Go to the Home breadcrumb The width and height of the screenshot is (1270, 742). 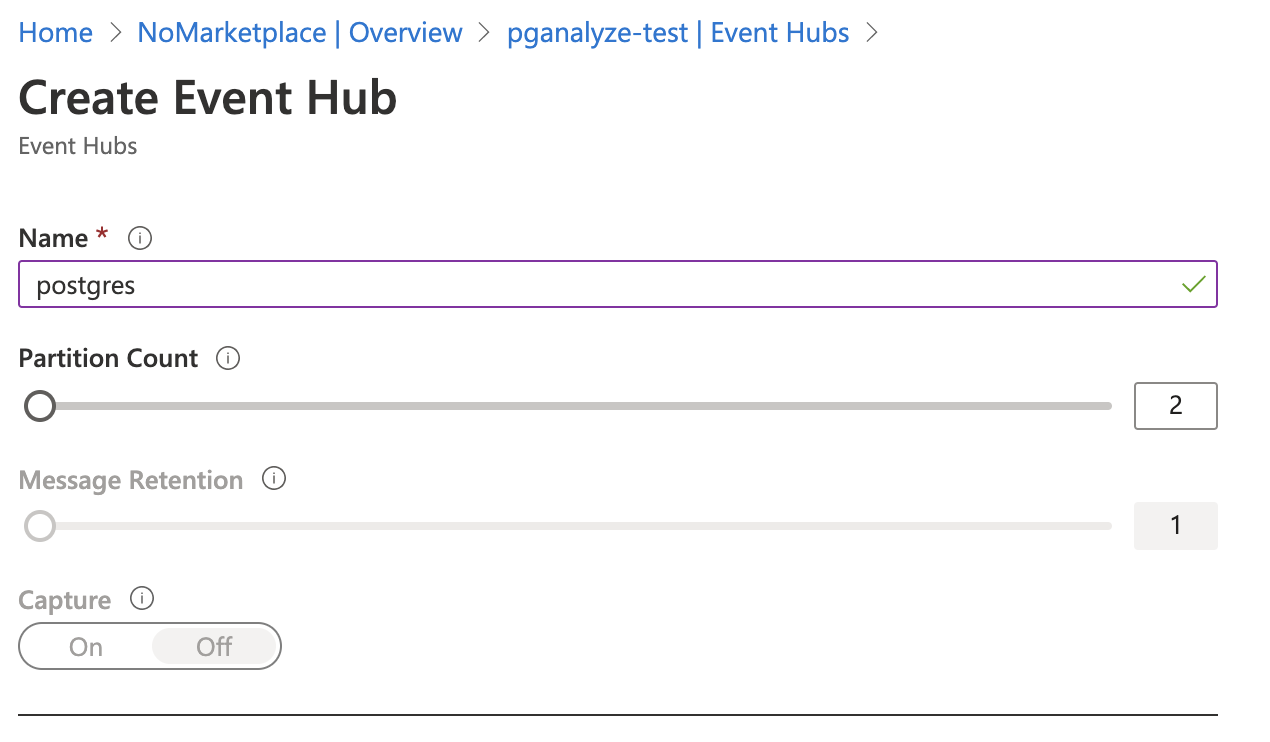pos(56,33)
